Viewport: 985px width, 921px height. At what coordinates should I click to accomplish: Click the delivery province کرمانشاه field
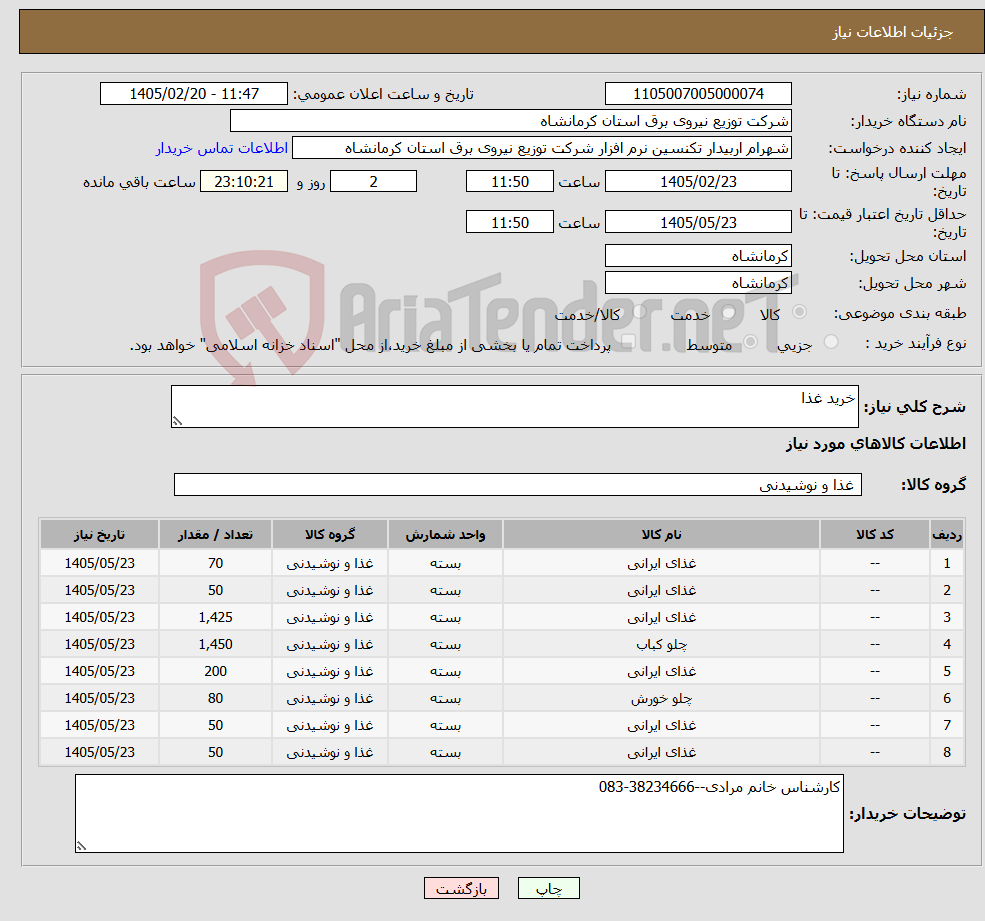[x=698, y=256]
